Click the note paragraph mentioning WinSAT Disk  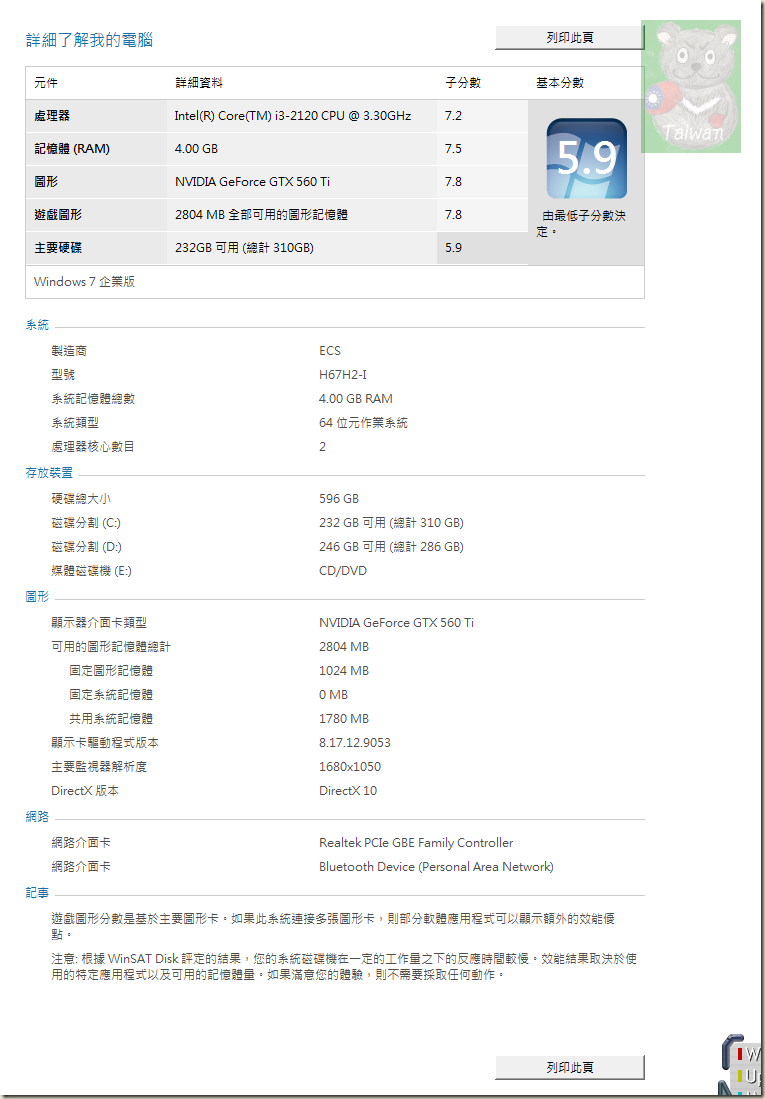point(344,966)
